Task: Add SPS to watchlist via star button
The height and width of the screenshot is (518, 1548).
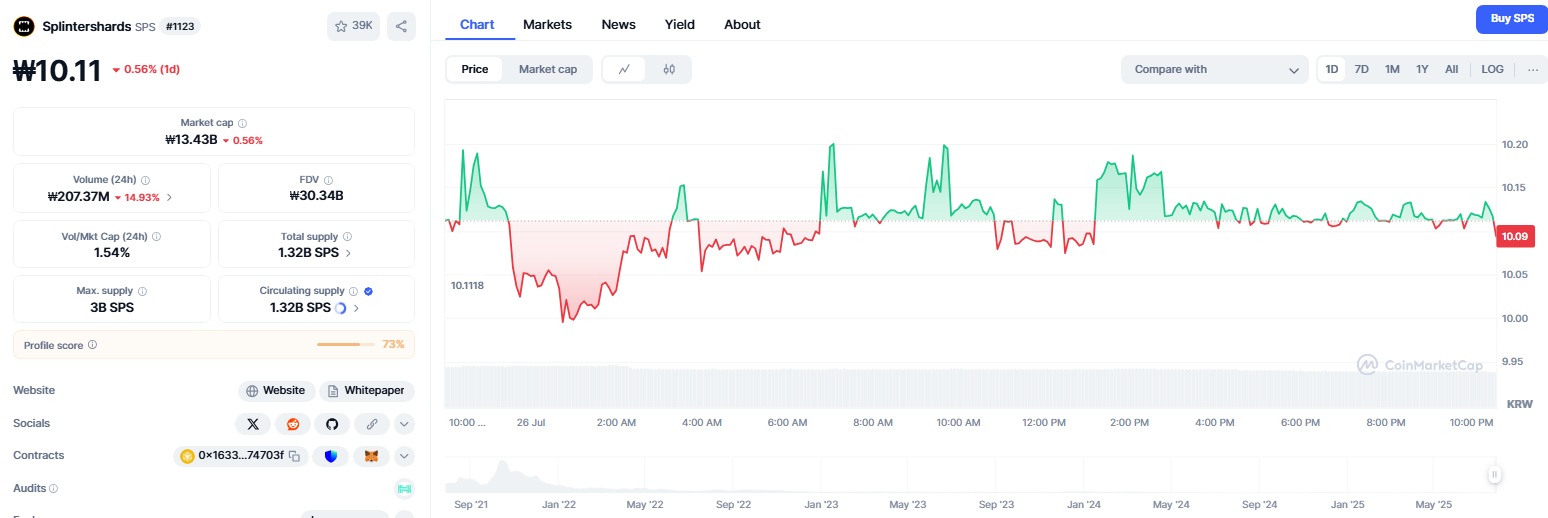Action: [353, 26]
